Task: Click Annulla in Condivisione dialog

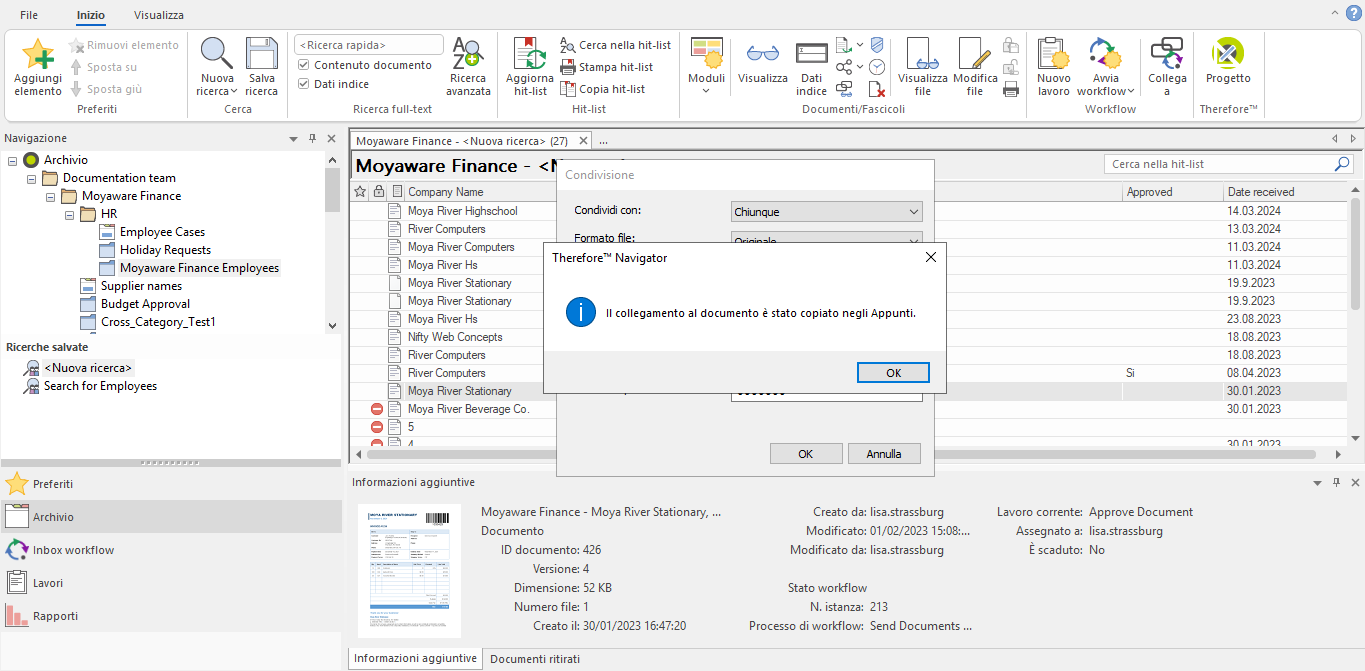Action: click(883, 454)
